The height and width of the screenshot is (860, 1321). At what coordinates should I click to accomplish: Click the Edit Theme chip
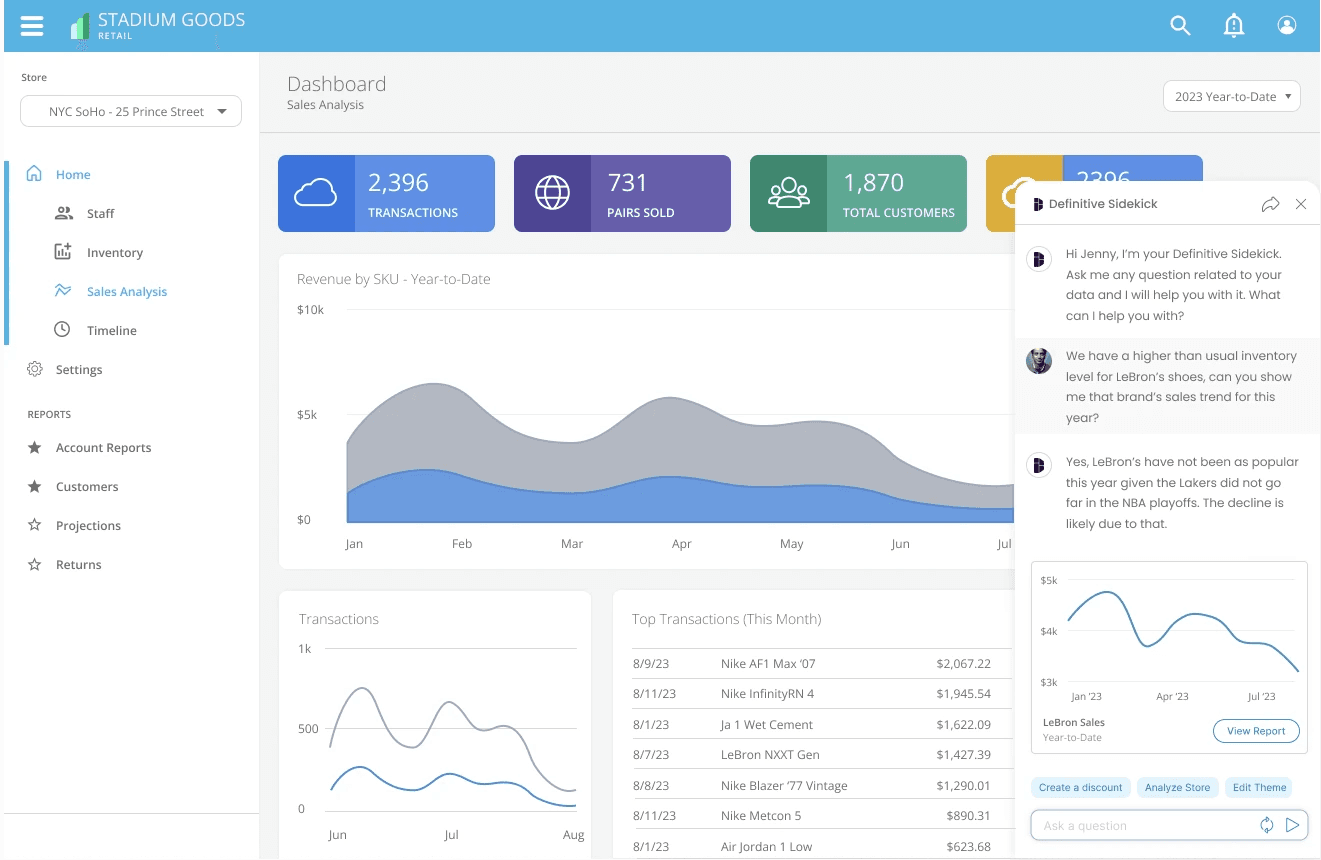coord(1259,787)
